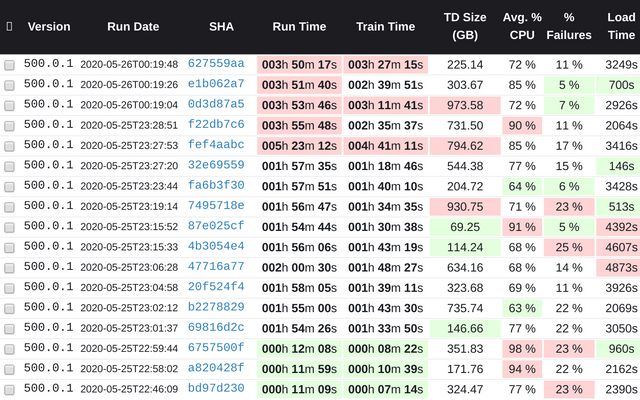Tick the checkbox for run 627559aa
Viewport: 640px width, 400px height.
click(x=9, y=64)
